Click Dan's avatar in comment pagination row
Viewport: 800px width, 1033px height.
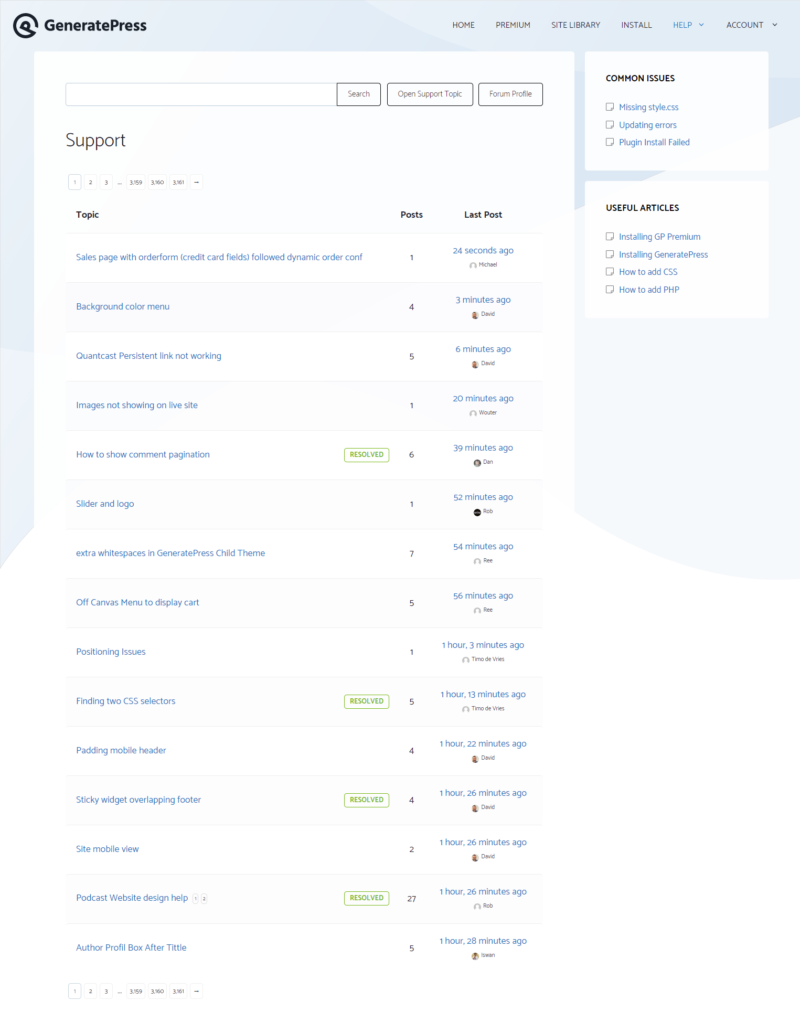click(x=477, y=462)
